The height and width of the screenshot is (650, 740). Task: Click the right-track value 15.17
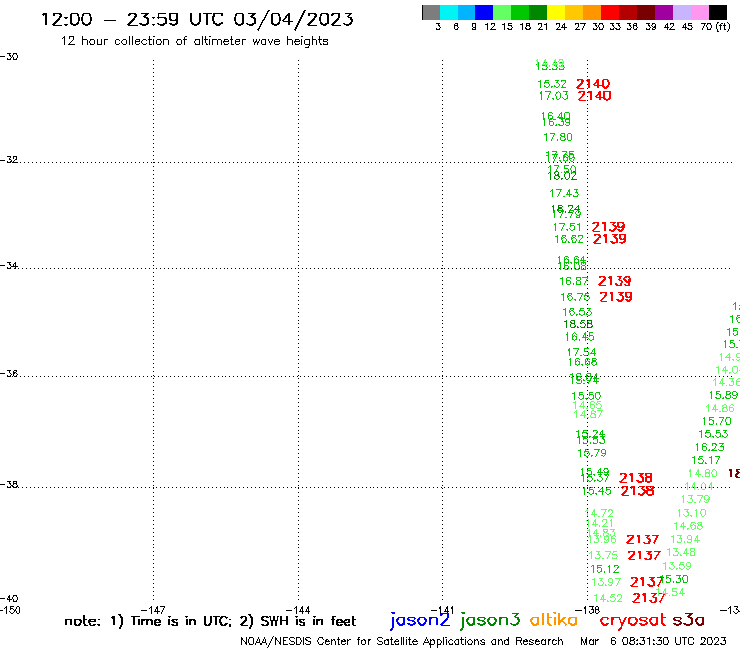(706, 460)
